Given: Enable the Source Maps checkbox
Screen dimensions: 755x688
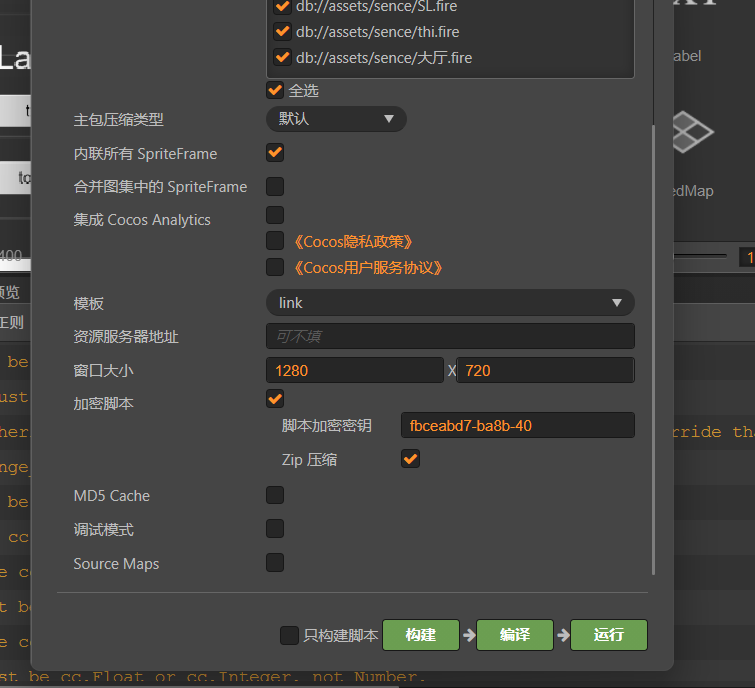Looking at the screenshot, I should pos(275,562).
